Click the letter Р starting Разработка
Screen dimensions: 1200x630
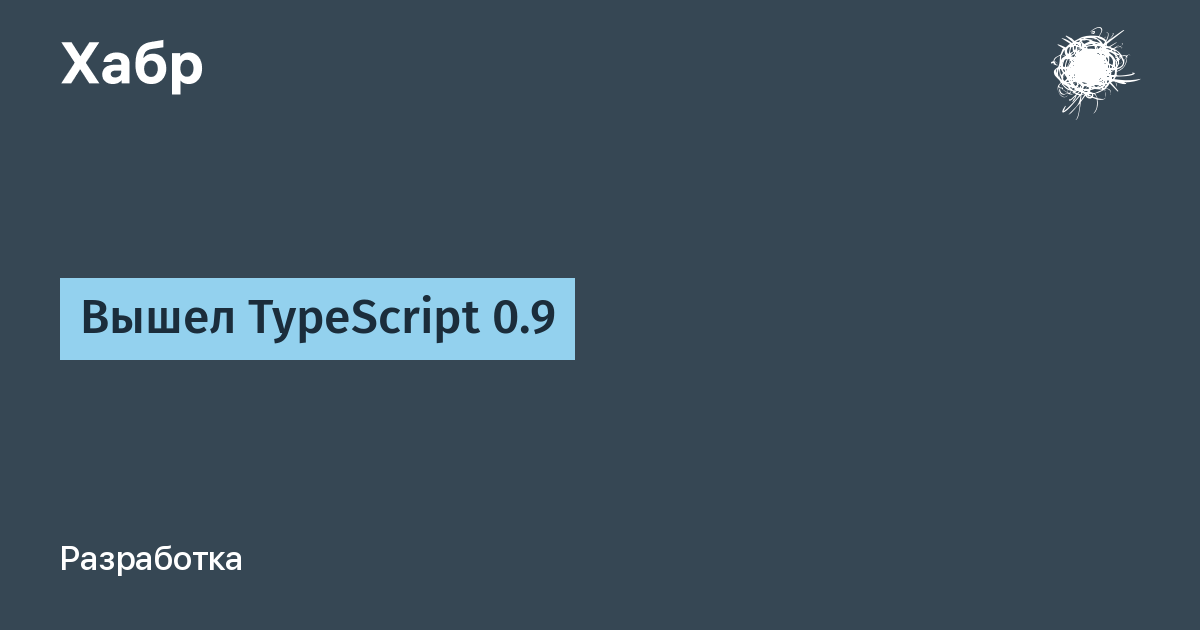point(70,558)
